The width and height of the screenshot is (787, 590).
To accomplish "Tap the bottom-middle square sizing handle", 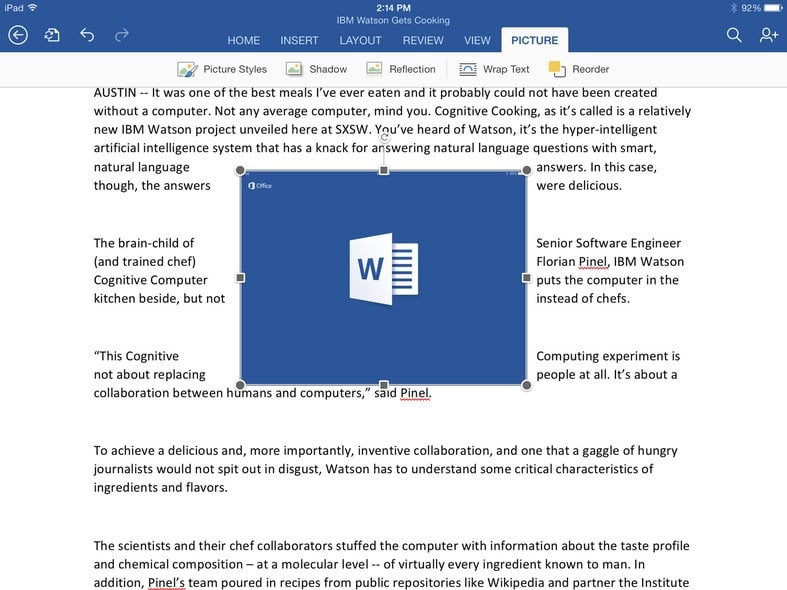I will pos(384,385).
